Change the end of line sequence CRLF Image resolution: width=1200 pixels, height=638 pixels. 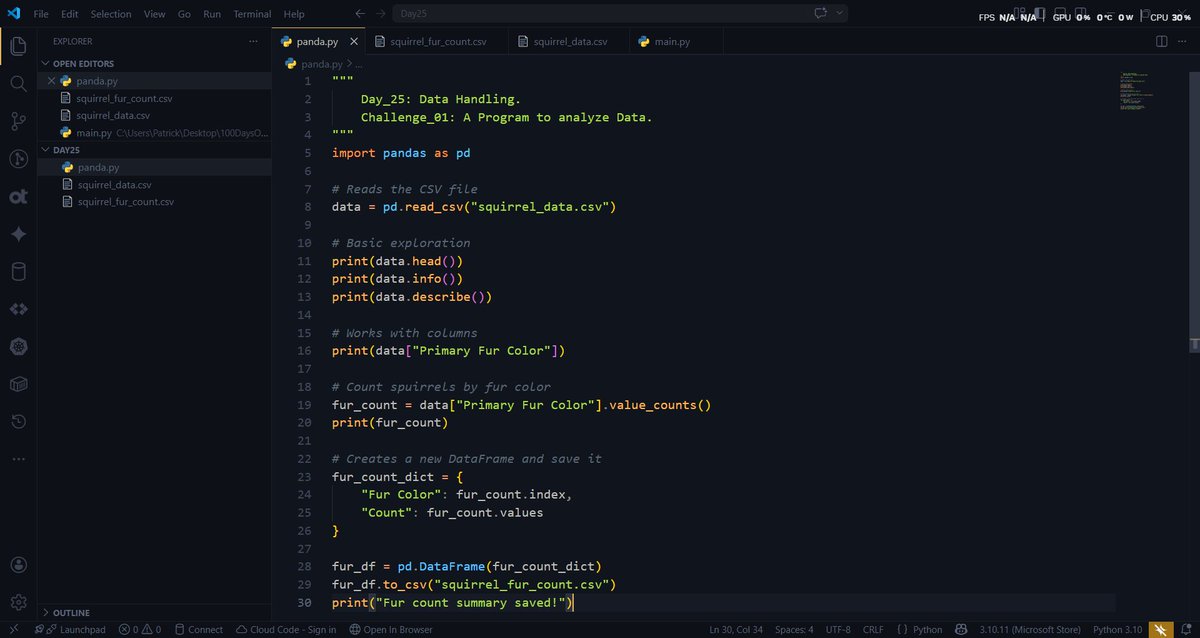pos(874,629)
